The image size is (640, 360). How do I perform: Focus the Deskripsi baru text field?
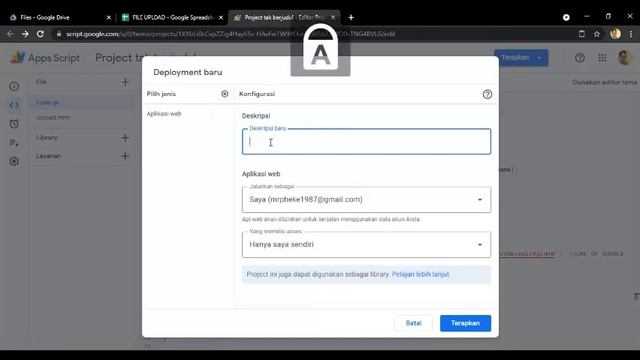366,142
